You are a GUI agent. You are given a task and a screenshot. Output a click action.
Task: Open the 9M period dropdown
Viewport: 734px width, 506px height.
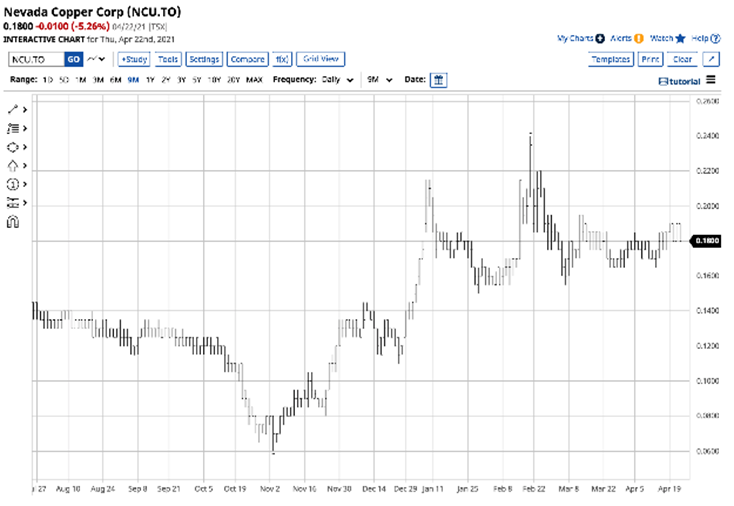click(x=380, y=80)
